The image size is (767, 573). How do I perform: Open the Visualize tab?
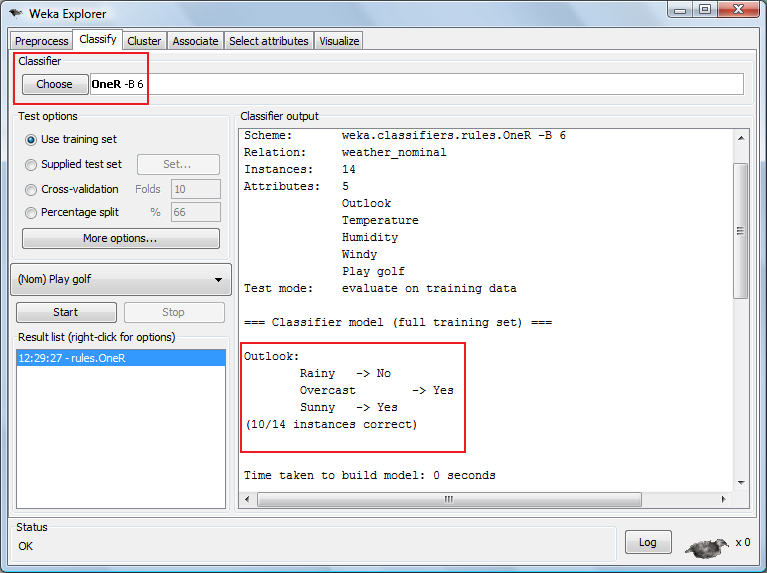click(x=339, y=41)
